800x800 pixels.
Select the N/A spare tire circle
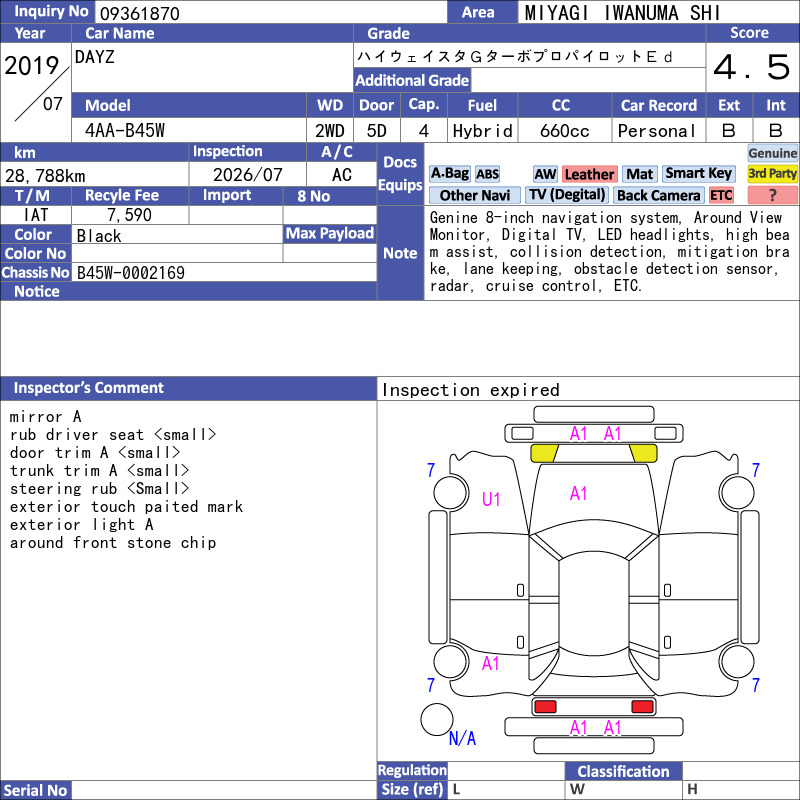pos(437,719)
